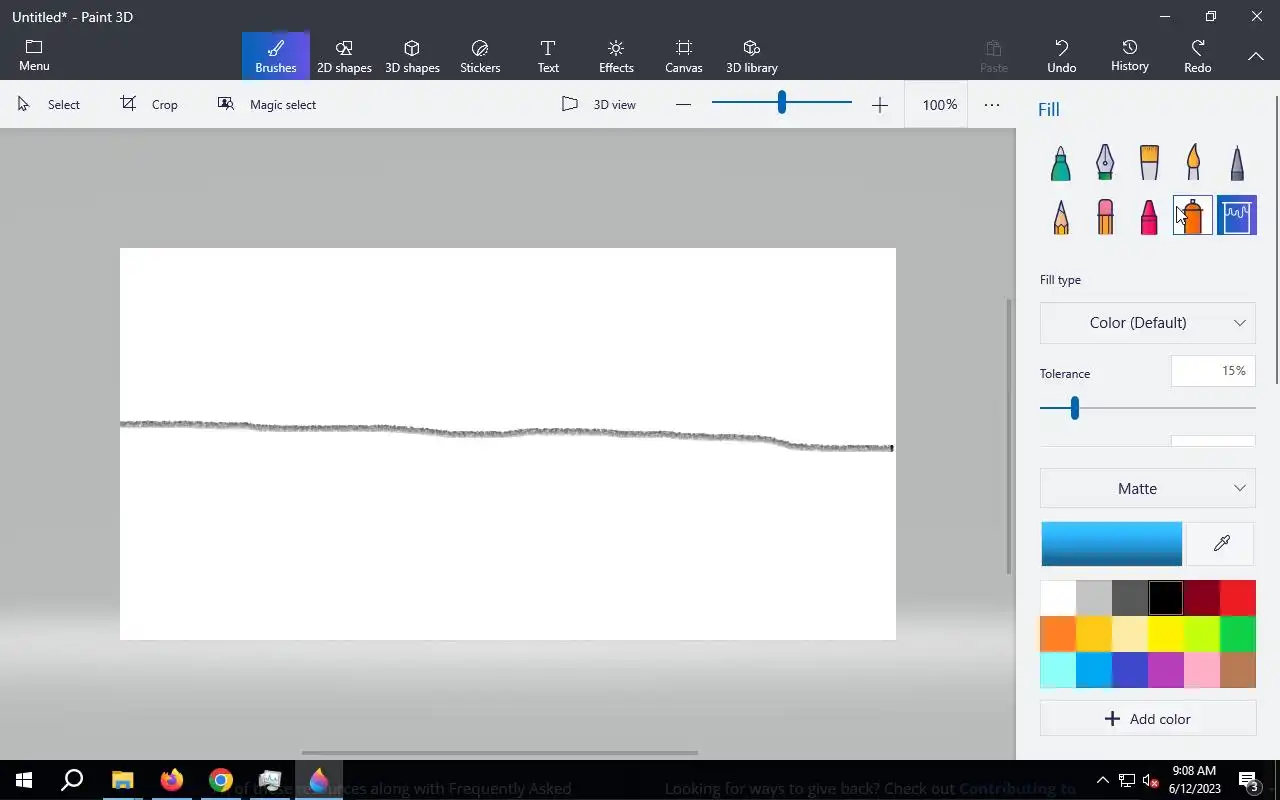
Task: Select the Marker brush
Action: 1061,163
